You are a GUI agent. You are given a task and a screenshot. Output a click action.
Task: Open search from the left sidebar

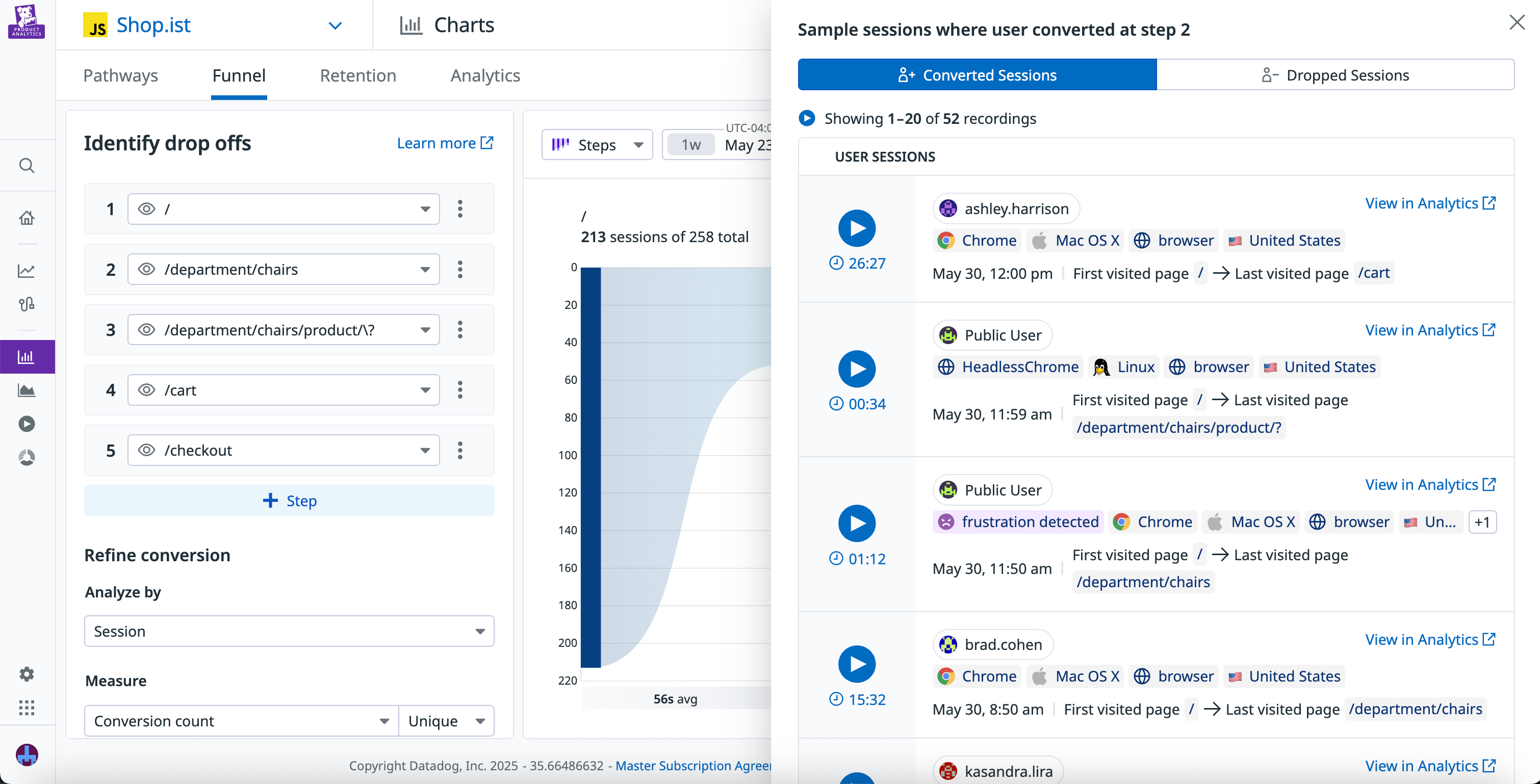[27, 166]
